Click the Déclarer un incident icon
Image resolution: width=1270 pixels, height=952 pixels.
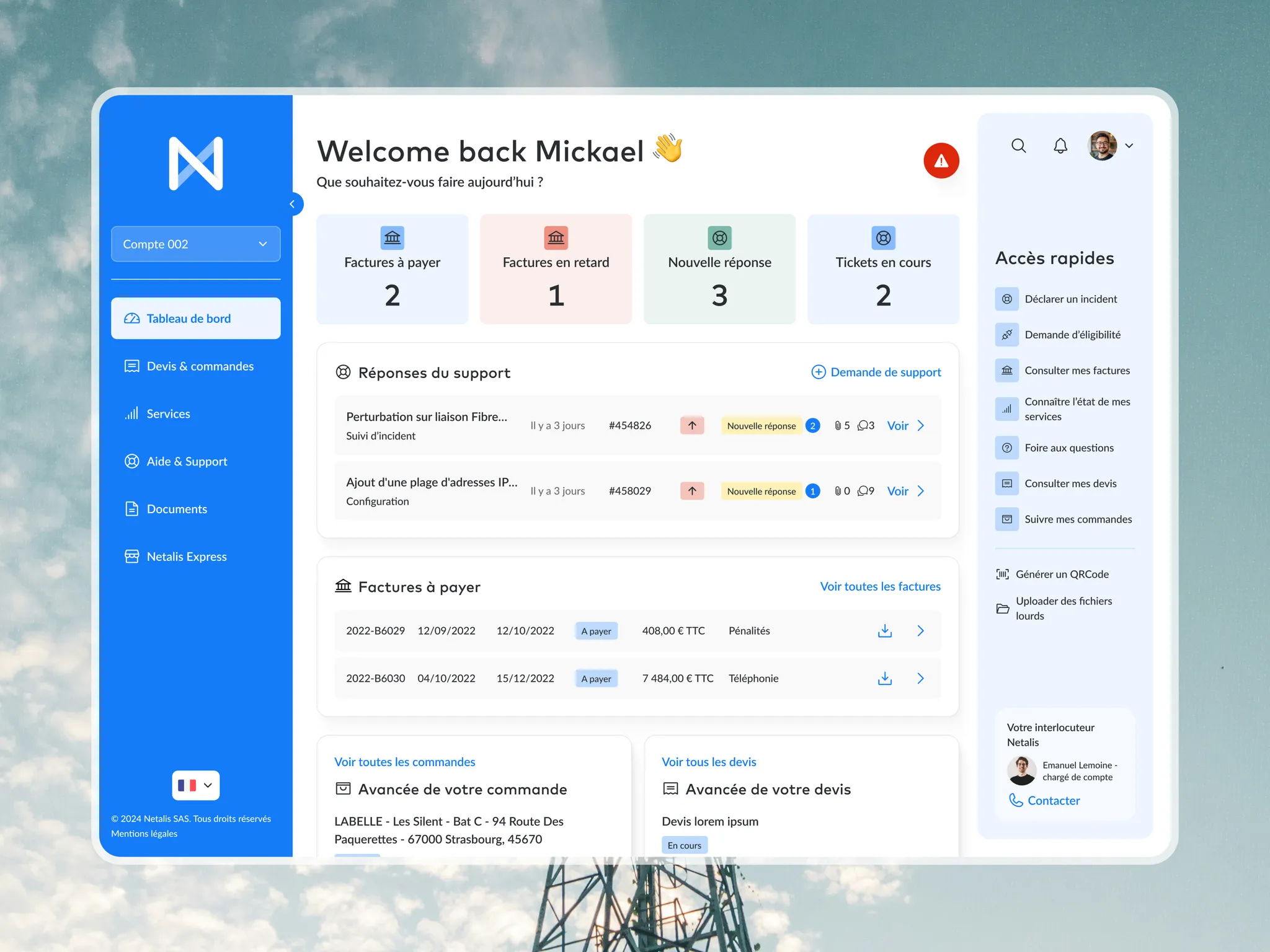tap(1006, 299)
